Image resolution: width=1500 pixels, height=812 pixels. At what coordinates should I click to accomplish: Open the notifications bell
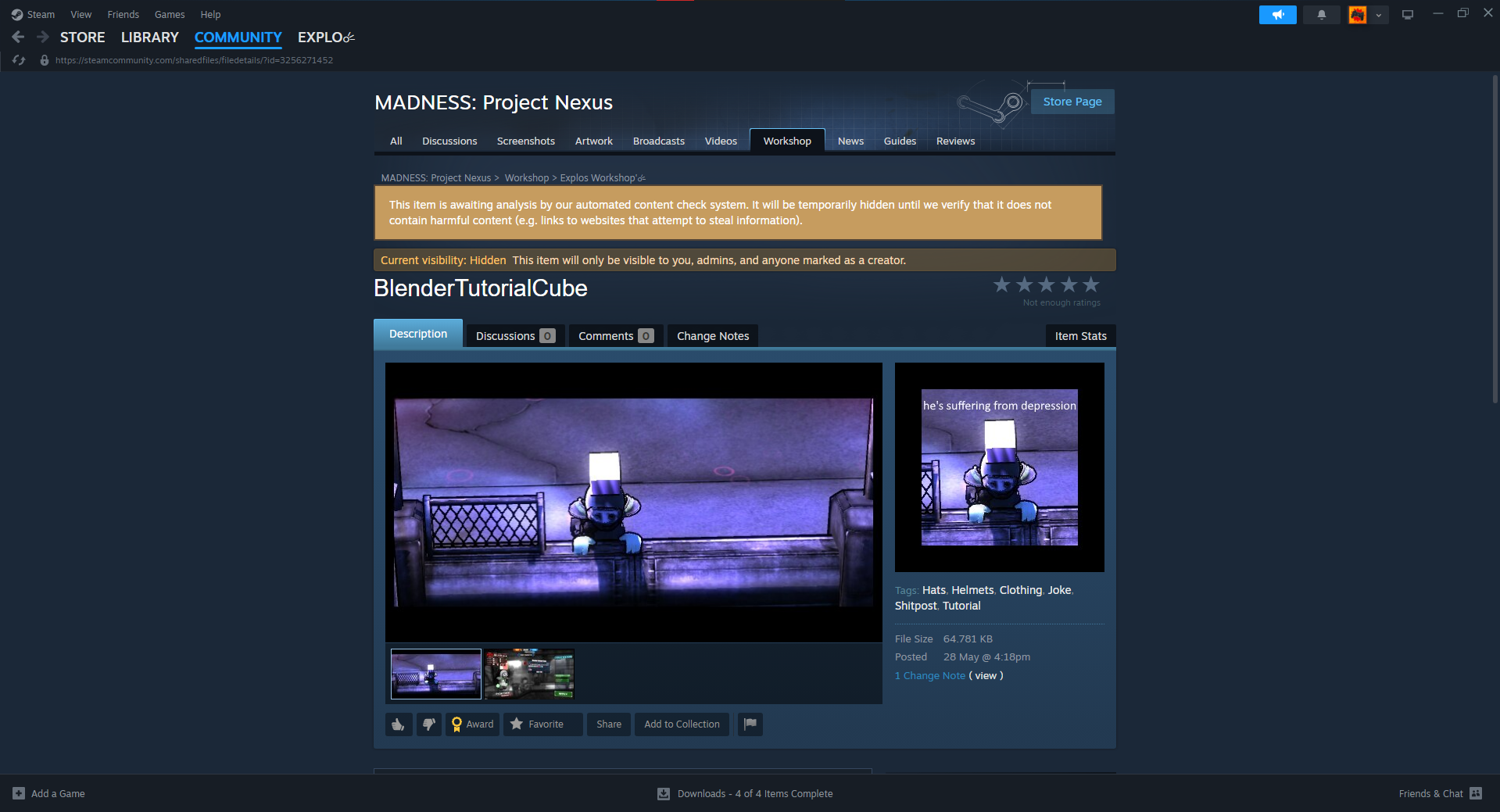(x=1322, y=15)
